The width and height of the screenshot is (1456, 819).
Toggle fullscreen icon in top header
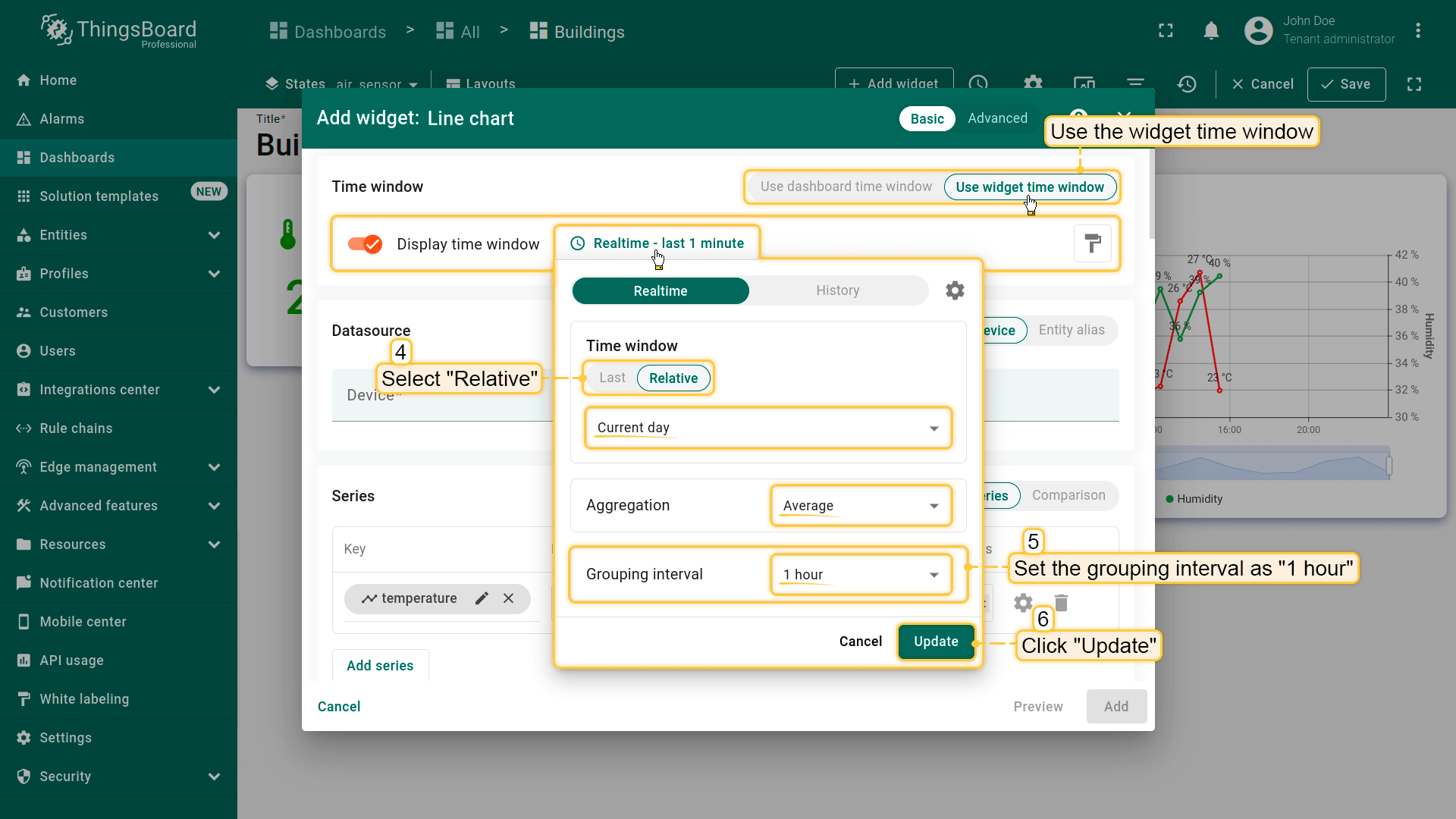click(x=1166, y=31)
